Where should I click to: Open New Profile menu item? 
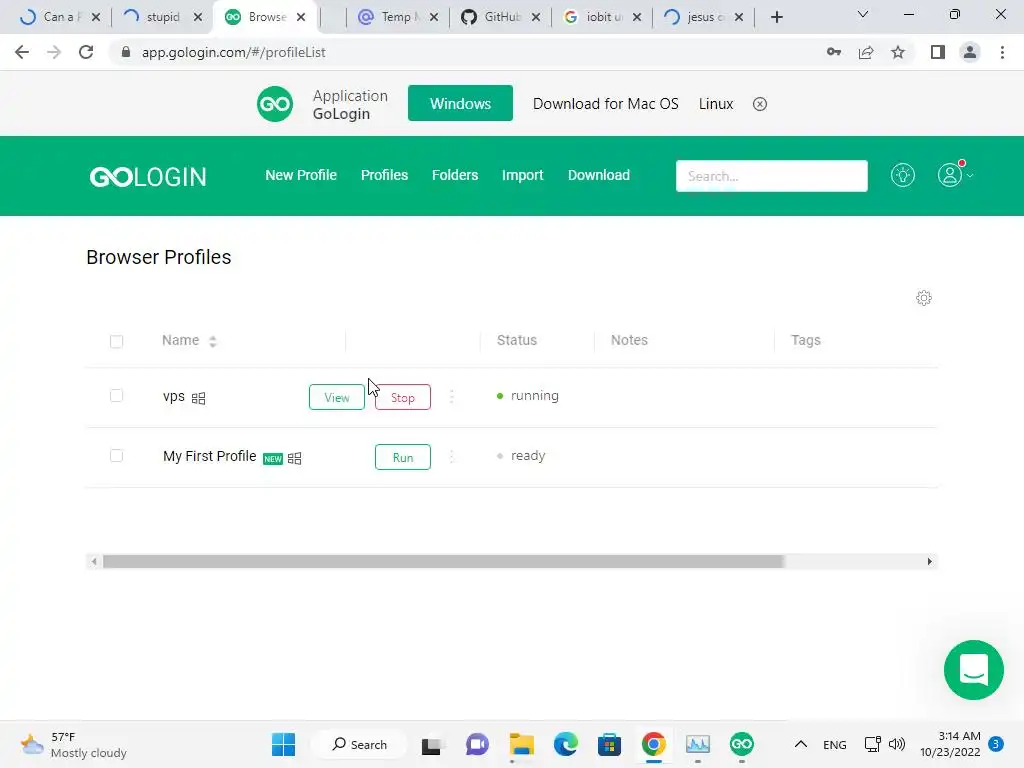tap(301, 175)
